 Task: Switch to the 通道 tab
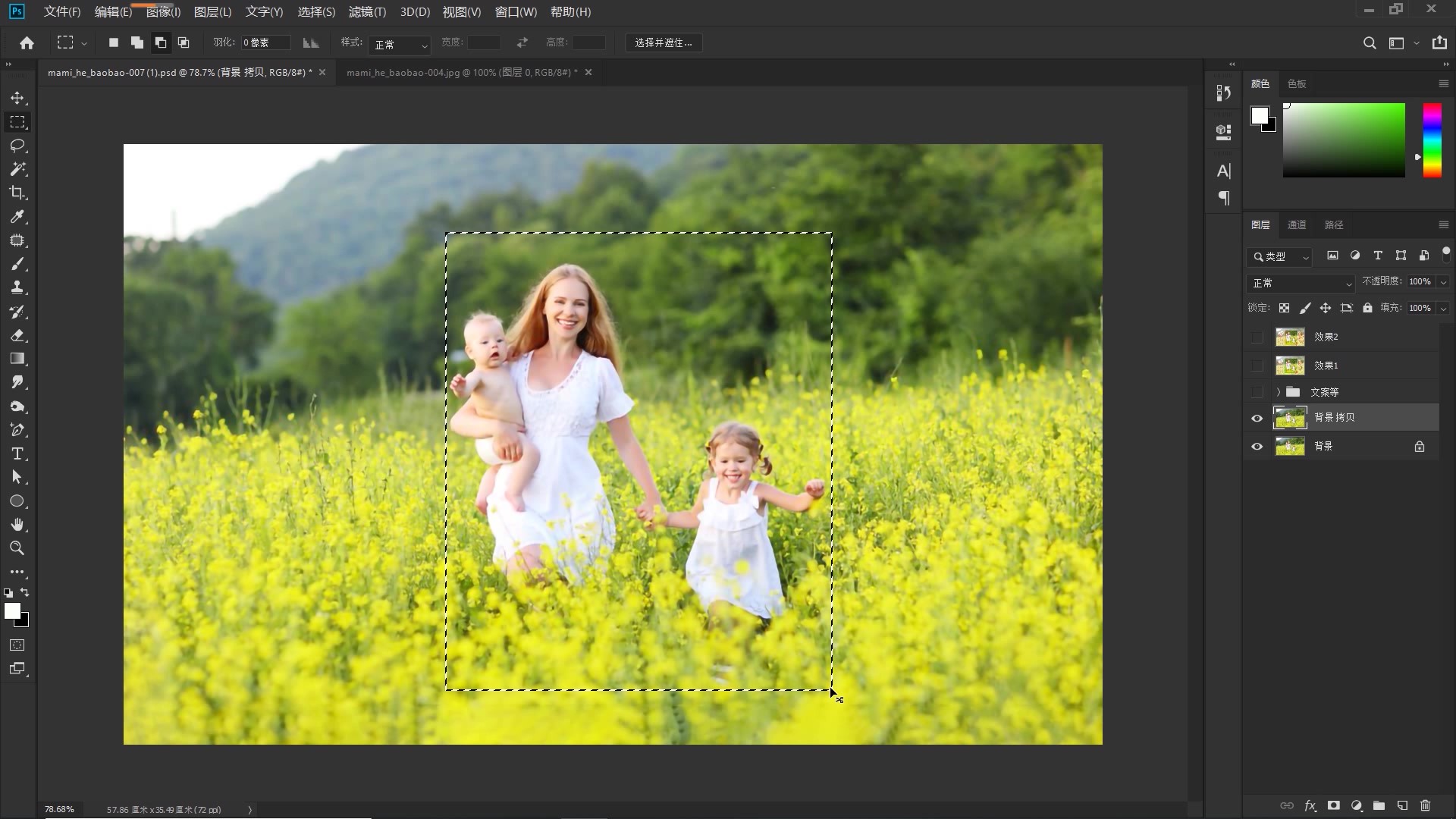pyautogui.click(x=1297, y=224)
